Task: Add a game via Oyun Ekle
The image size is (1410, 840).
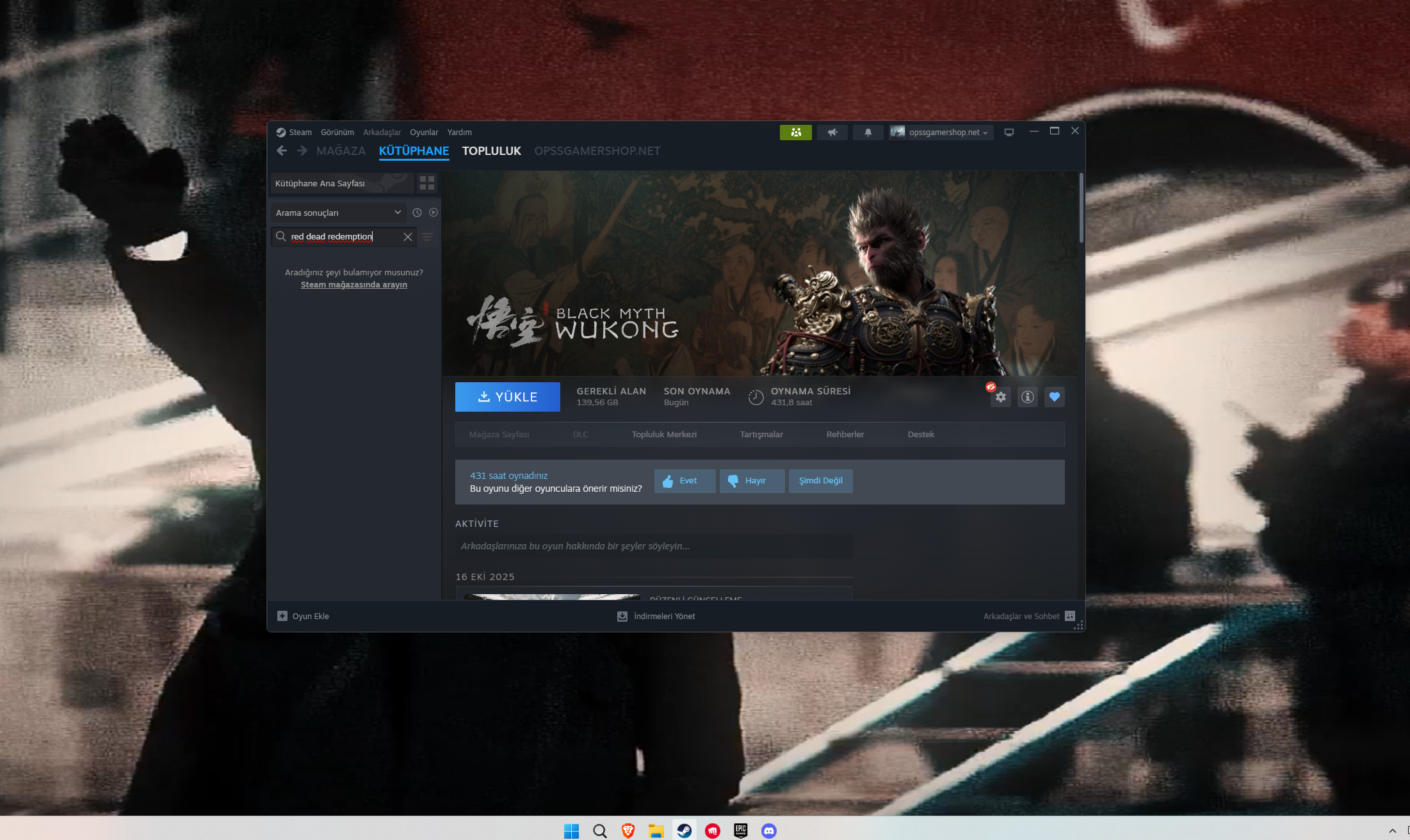Action: (x=303, y=616)
